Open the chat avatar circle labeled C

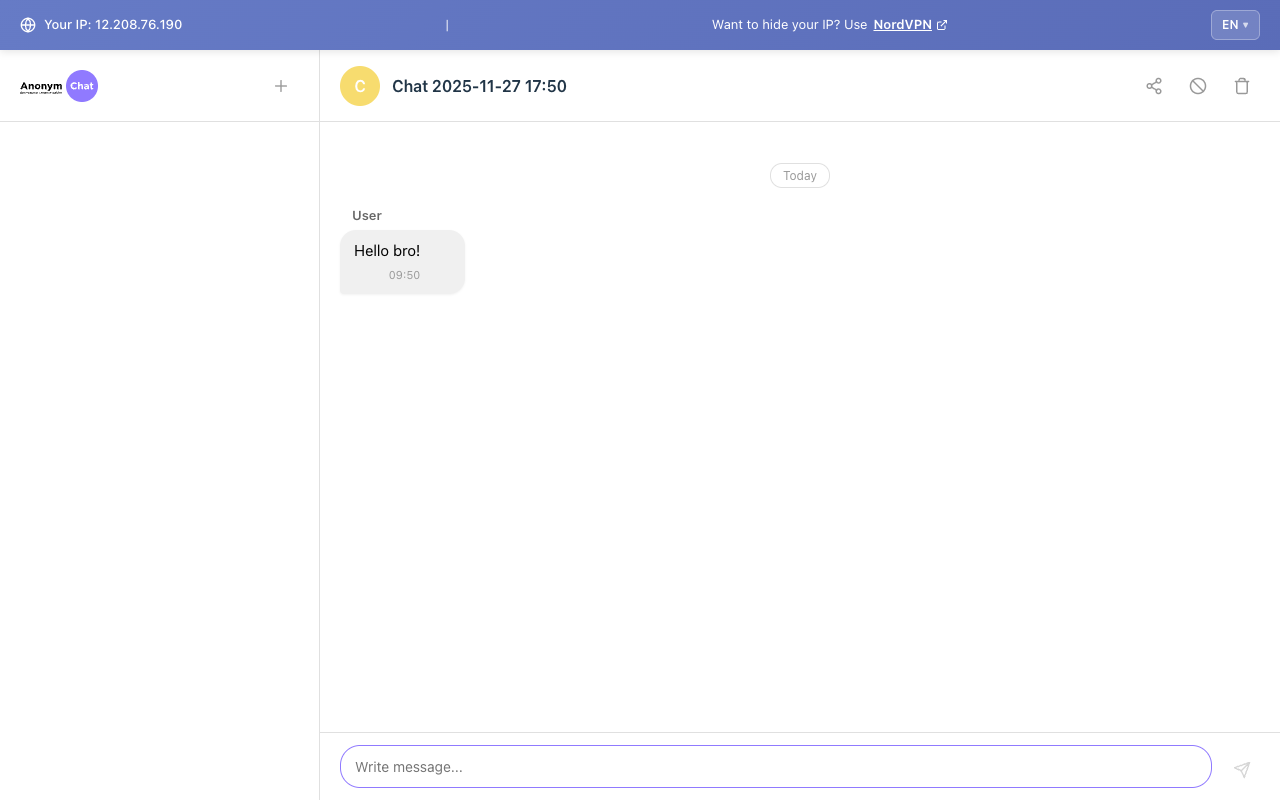[x=359, y=86]
